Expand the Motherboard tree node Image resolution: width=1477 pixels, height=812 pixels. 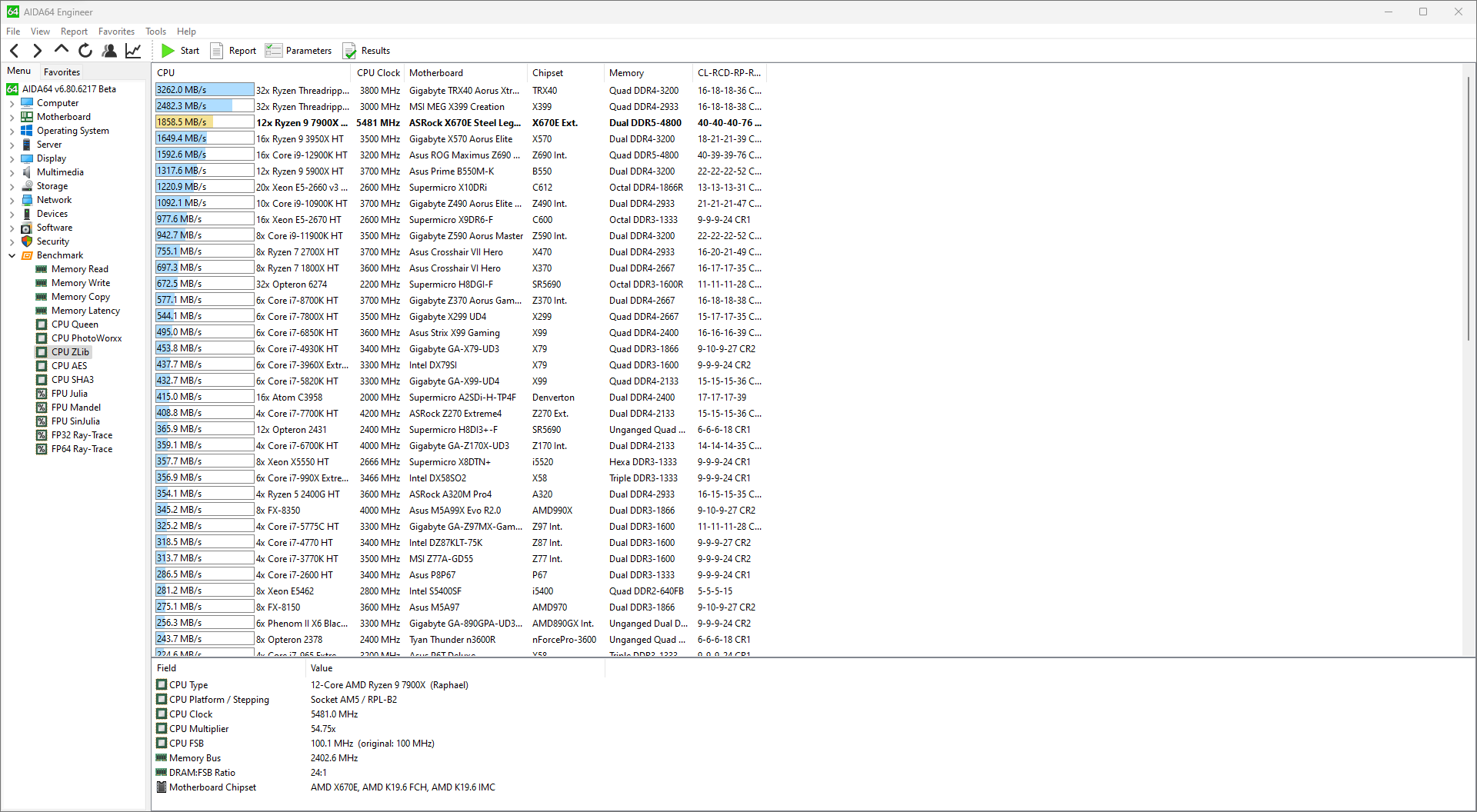pyautogui.click(x=12, y=117)
